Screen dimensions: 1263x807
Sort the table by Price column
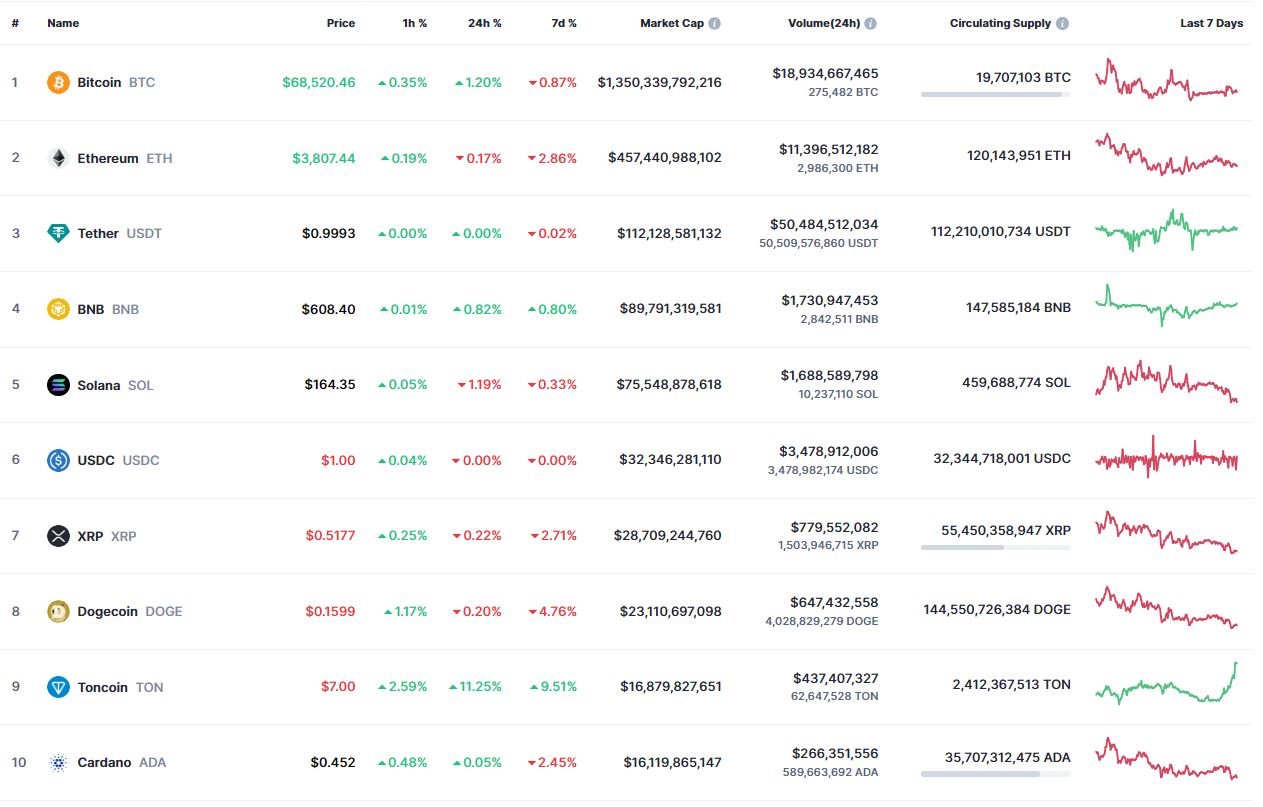tap(340, 23)
